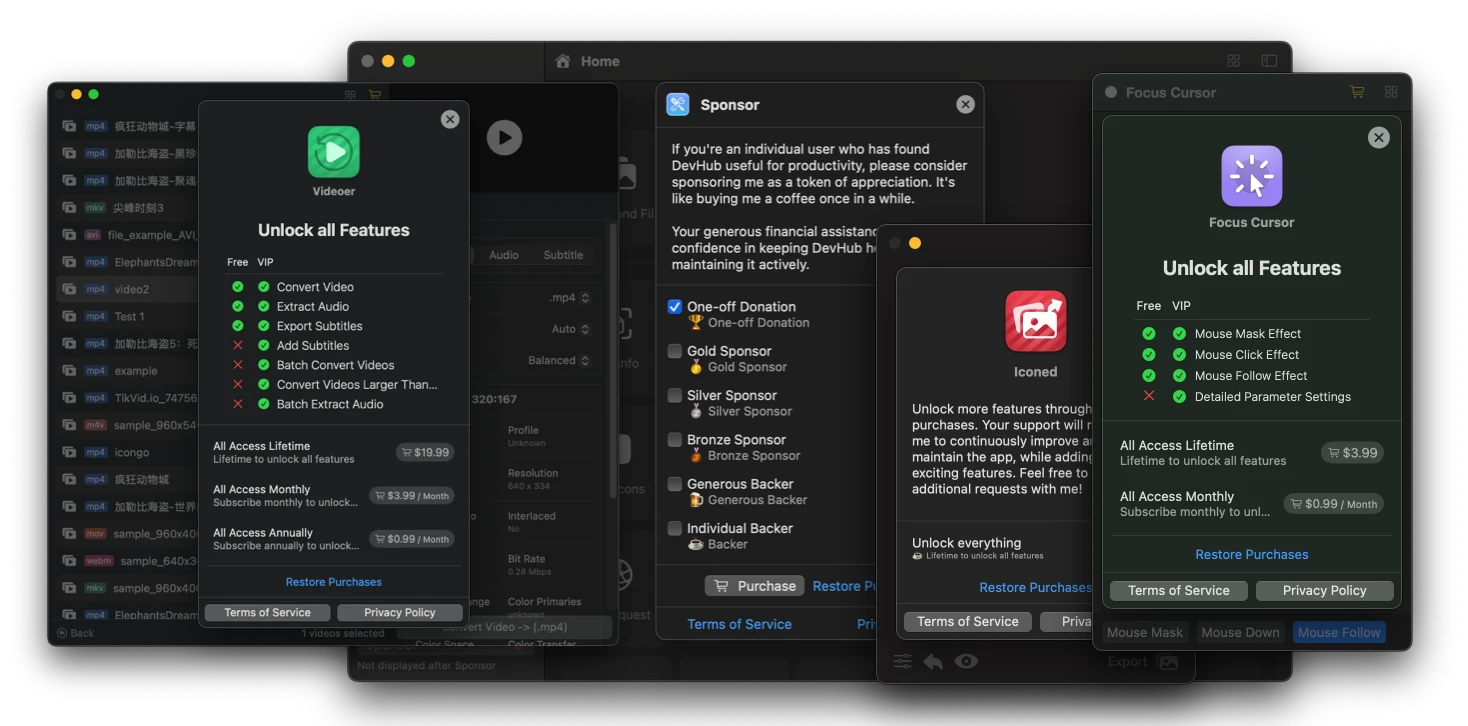This screenshot has height=726, width=1468.
Task: Play the video preview in Videoer
Action: pyautogui.click(x=504, y=137)
